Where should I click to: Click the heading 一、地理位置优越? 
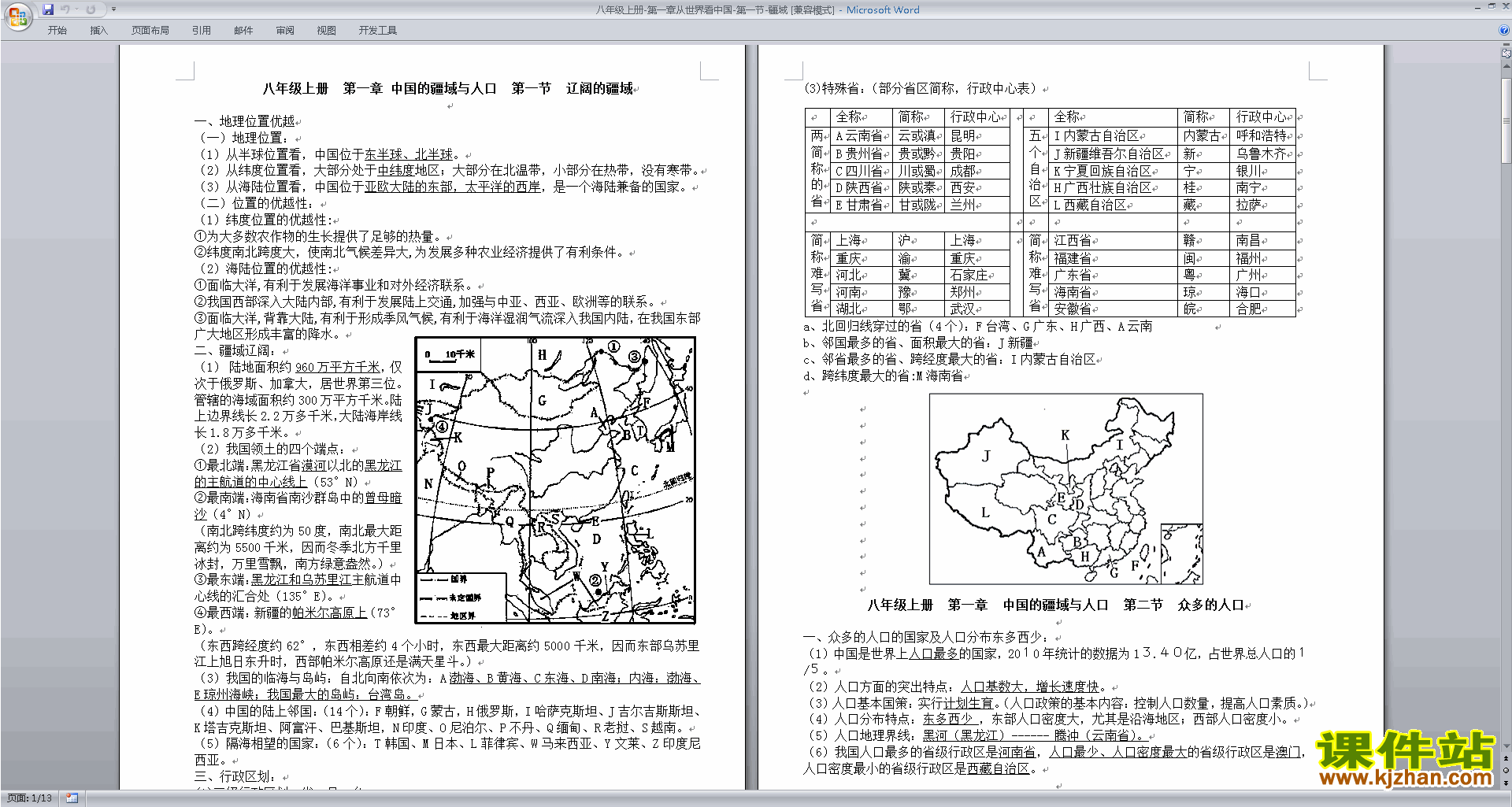244,121
